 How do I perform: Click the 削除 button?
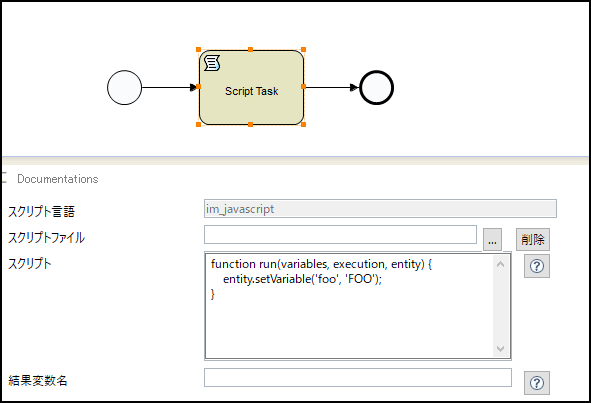pos(533,239)
